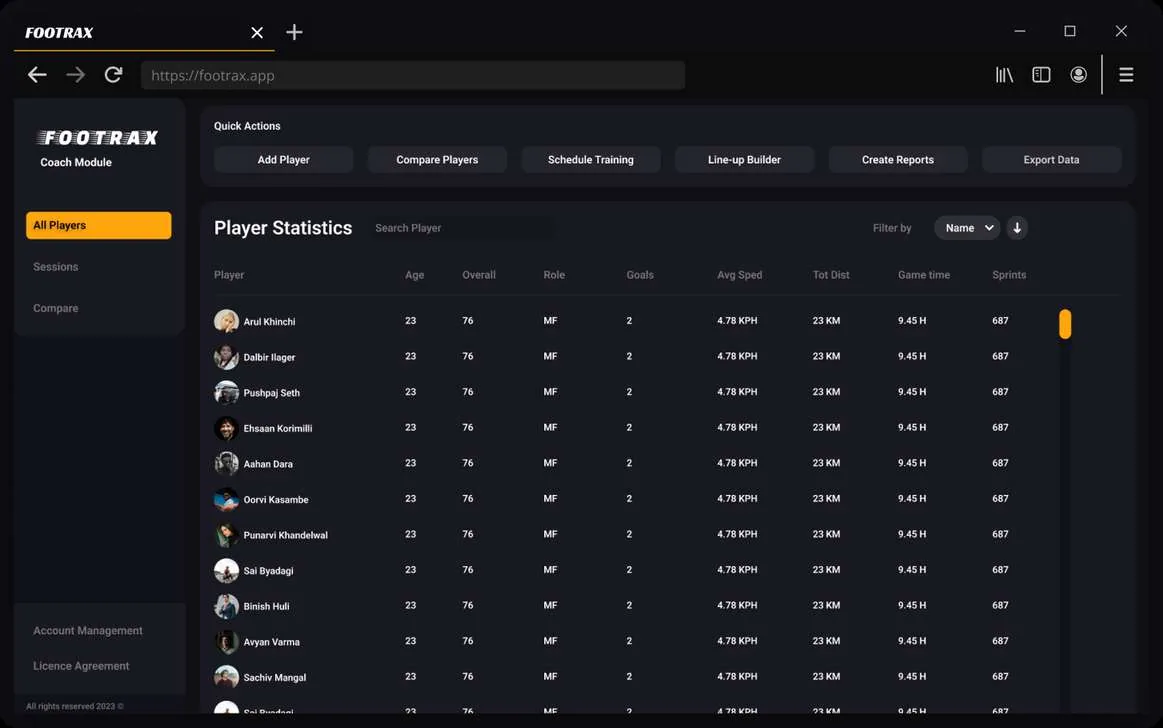Click the browser address bar
1163x728 pixels.
click(x=412, y=75)
